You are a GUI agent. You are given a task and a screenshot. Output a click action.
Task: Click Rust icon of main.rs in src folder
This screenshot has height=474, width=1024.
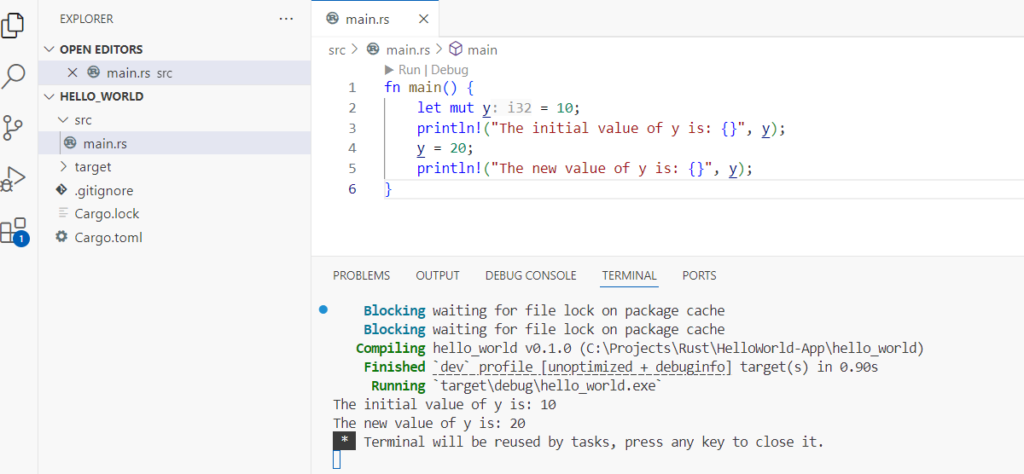(x=71, y=144)
